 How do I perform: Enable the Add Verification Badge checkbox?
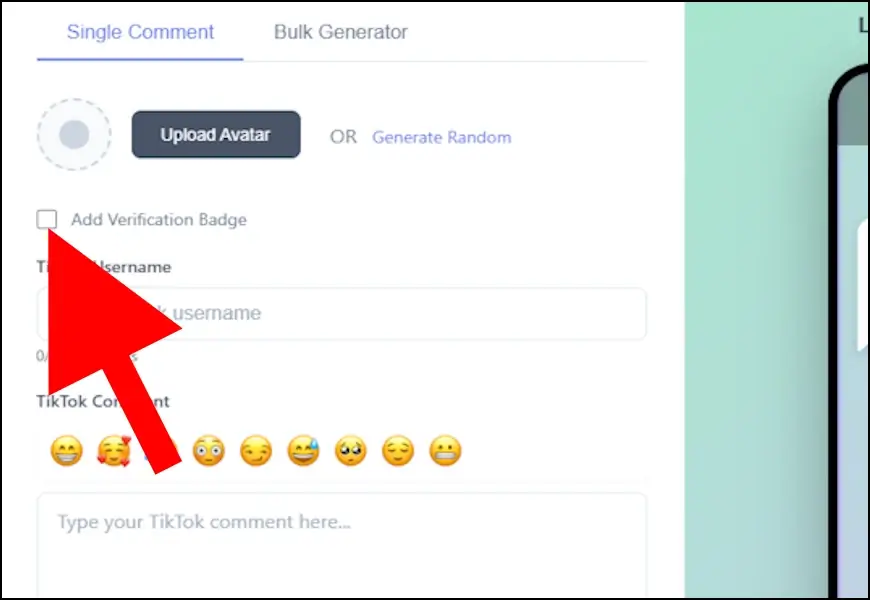click(x=47, y=219)
